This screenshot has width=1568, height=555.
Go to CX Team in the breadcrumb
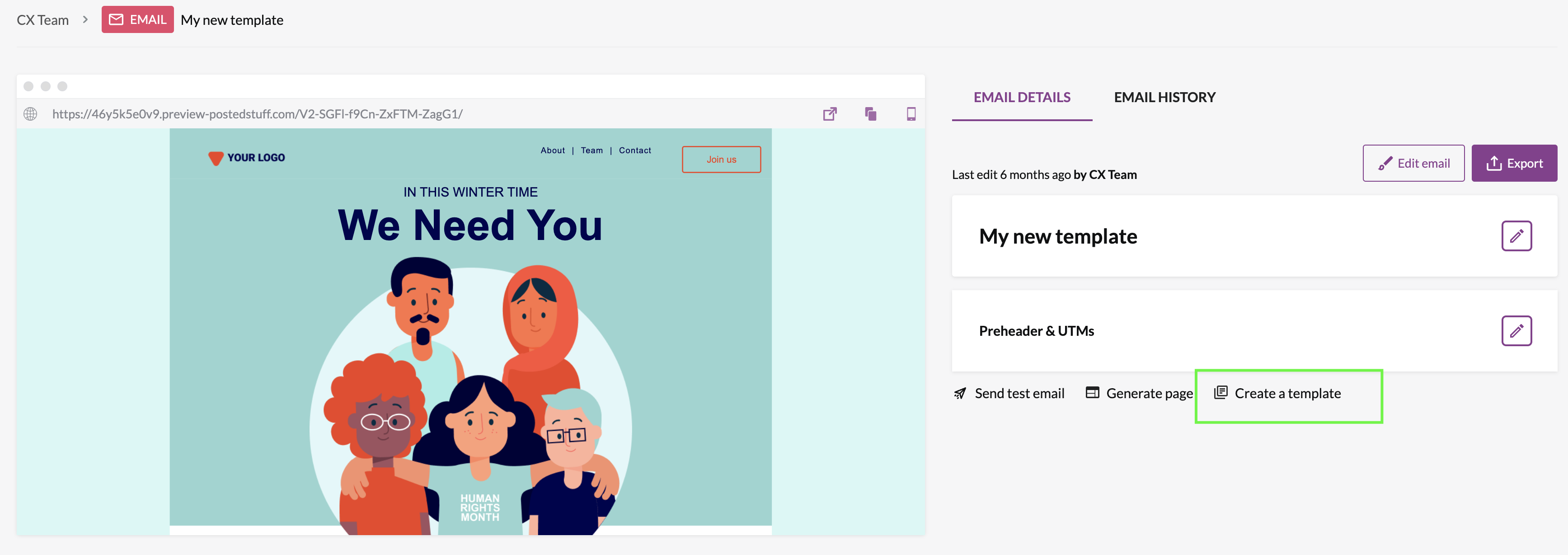tap(42, 20)
